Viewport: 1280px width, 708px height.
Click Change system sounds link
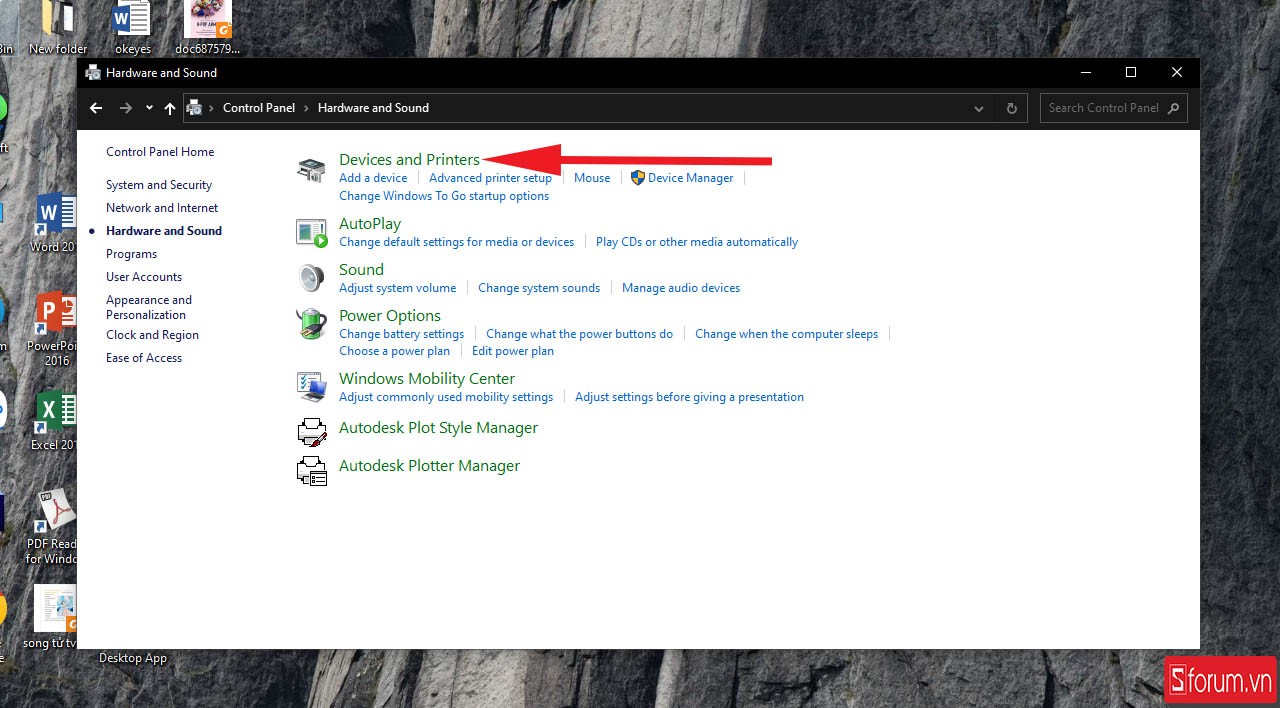coord(539,288)
